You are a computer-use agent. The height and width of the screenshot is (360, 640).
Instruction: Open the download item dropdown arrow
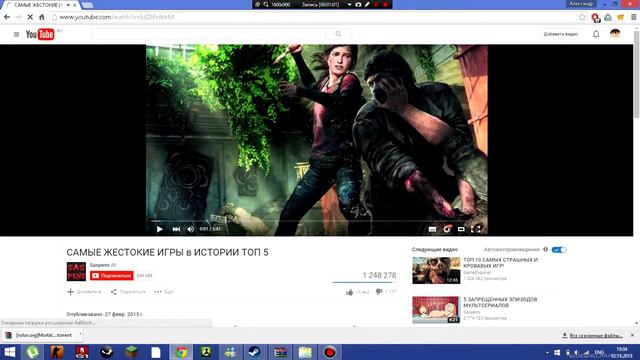tap(80, 335)
